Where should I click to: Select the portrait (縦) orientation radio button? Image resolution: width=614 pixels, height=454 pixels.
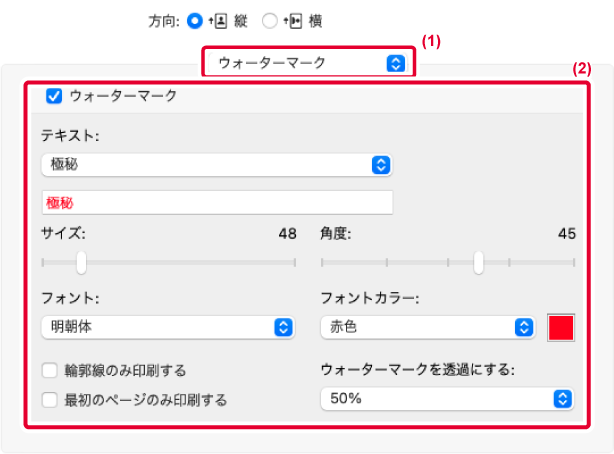tap(194, 20)
